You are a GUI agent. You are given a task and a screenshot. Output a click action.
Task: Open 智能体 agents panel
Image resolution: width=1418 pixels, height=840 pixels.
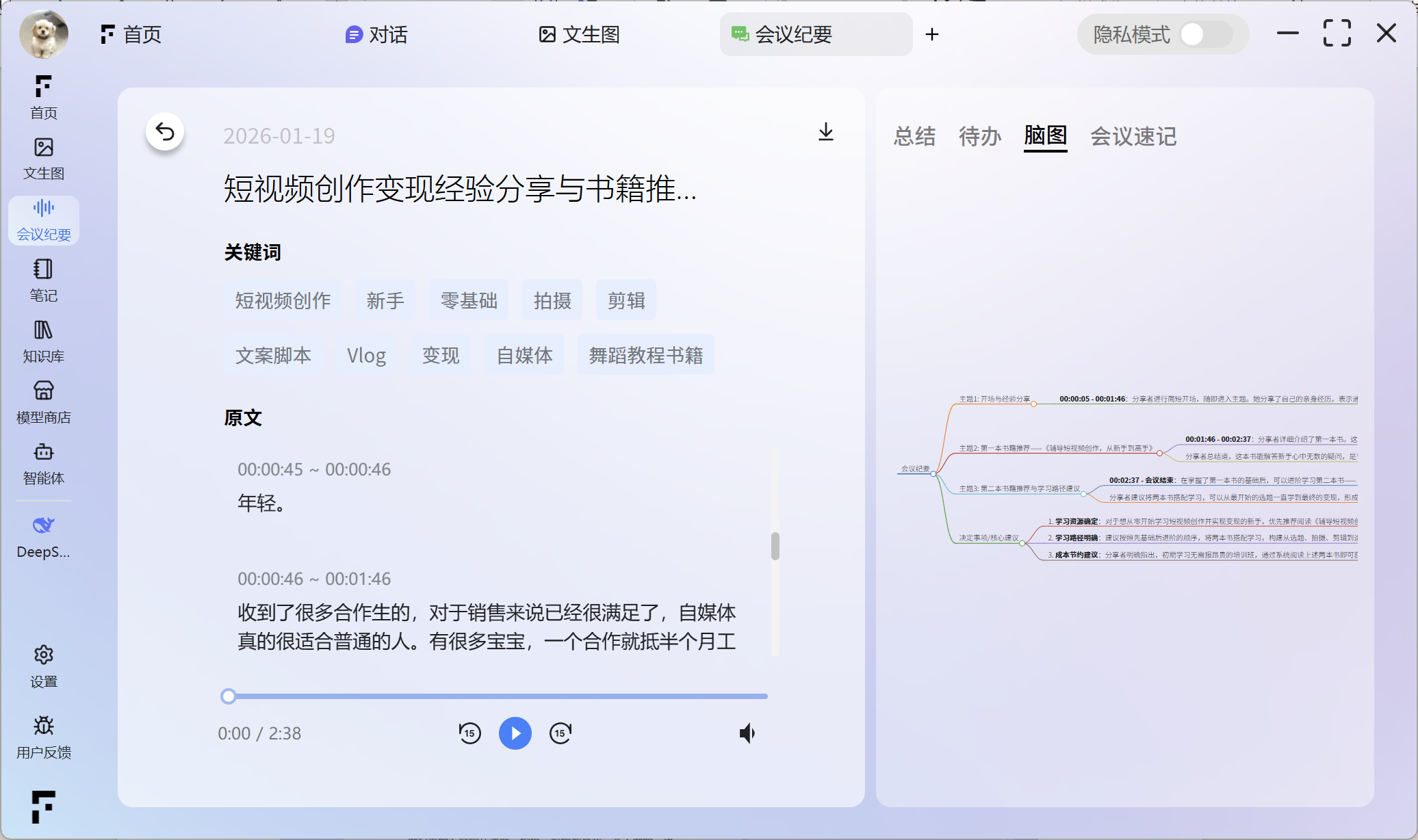point(44,463)
